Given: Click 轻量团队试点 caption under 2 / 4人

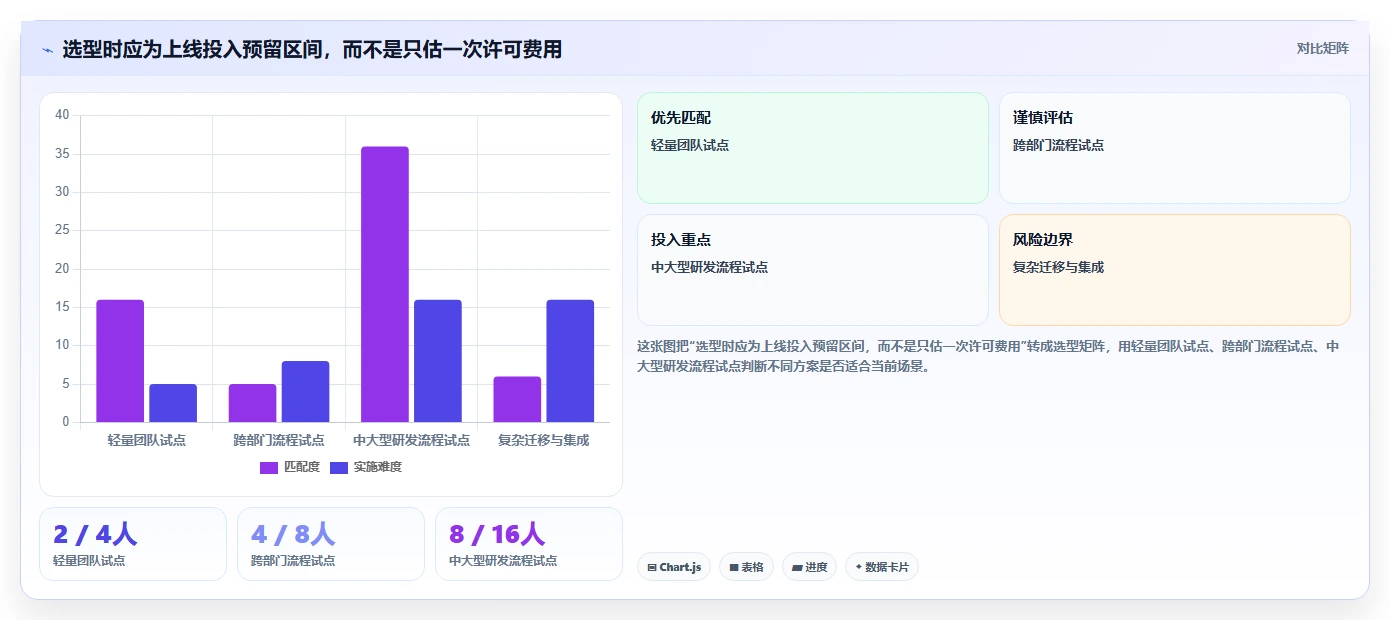Looking at the screenshot, I should point(89,561).
